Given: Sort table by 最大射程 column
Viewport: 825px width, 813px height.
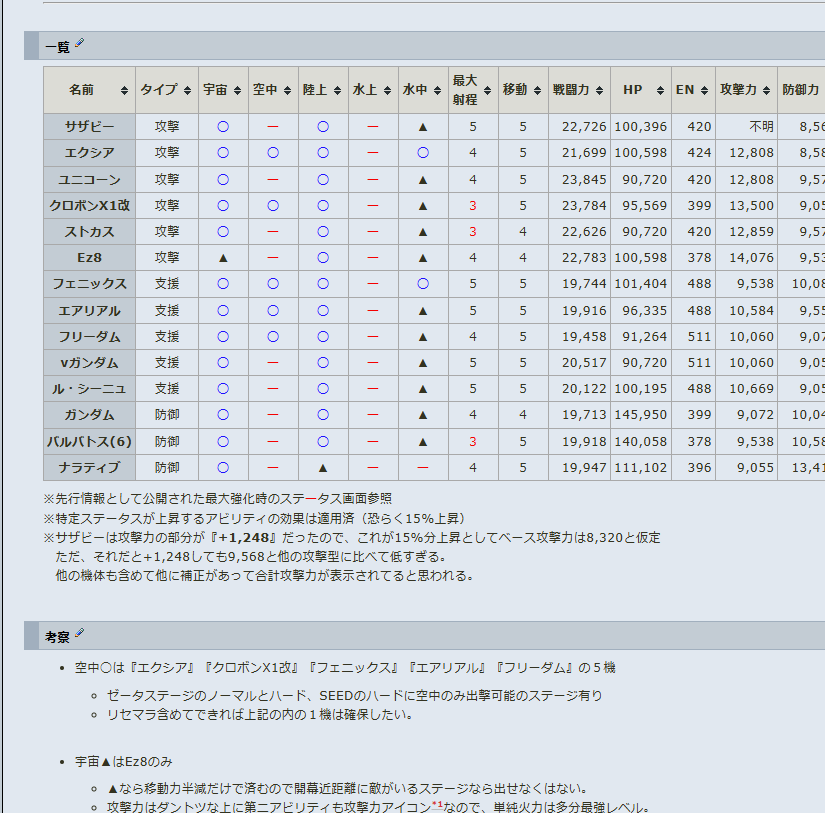Looking at the screenshot, I should pyautogui.click(x=473, y=90).
